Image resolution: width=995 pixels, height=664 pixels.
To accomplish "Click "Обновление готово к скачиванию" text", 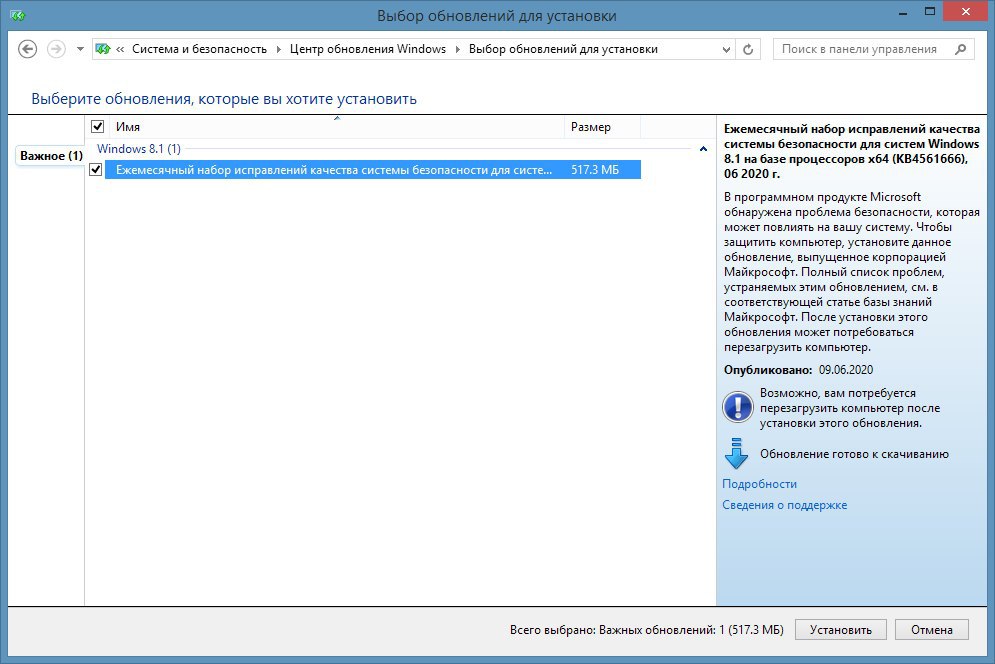I will pos(854,454).
